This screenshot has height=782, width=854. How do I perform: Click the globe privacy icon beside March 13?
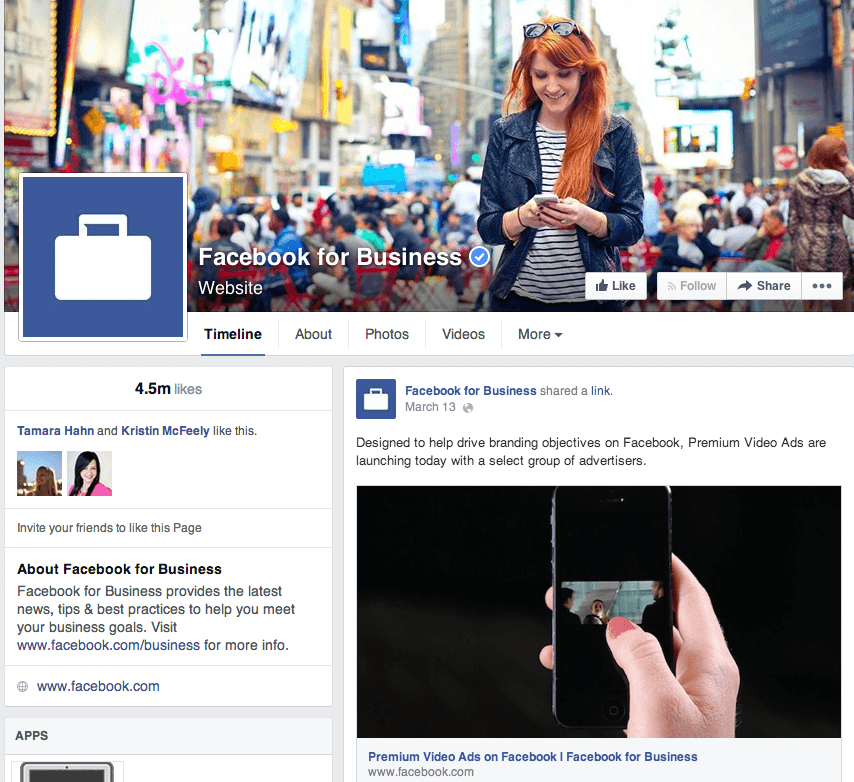468,408
